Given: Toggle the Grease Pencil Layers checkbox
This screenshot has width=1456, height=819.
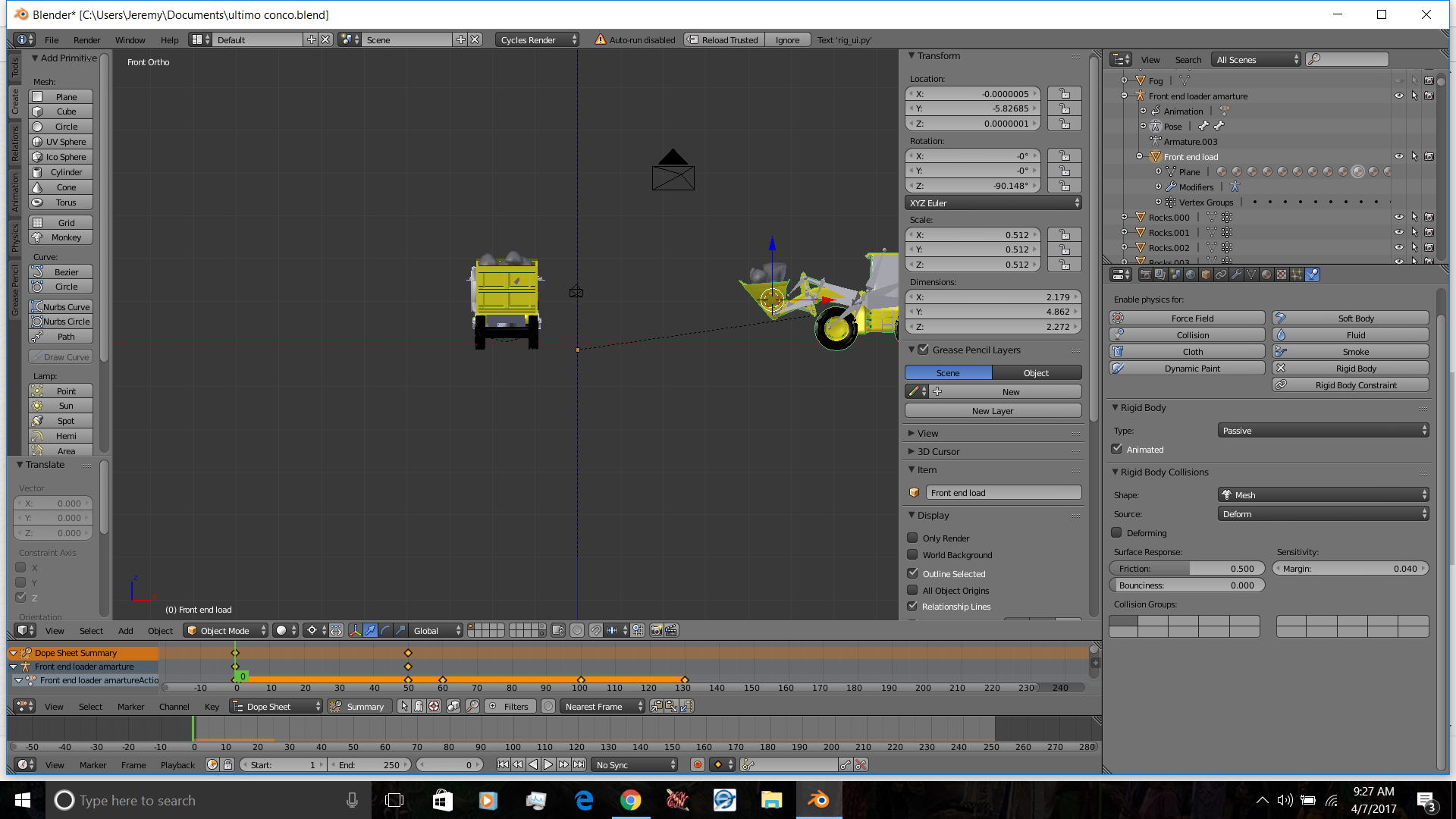Looking at the screenshot, I should click(923, 350).
